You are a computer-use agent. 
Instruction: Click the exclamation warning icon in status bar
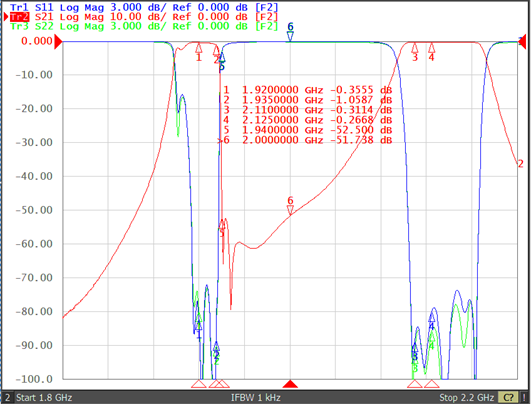pos(524,397)
